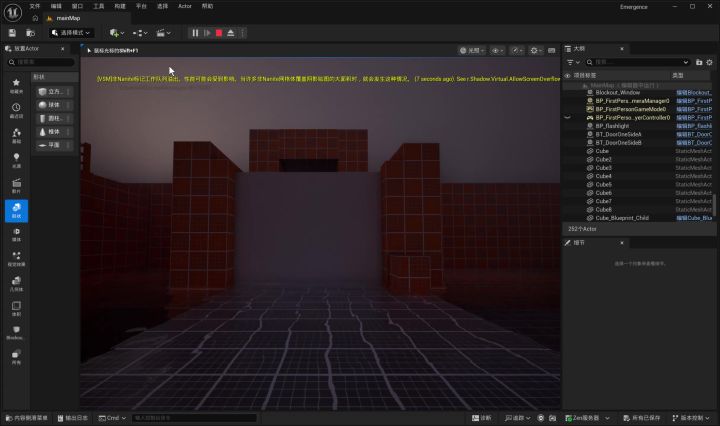Advance one frame with the step button
This screenshot has height=426, width=720.
pyautogui.click(x=207, y=33)
